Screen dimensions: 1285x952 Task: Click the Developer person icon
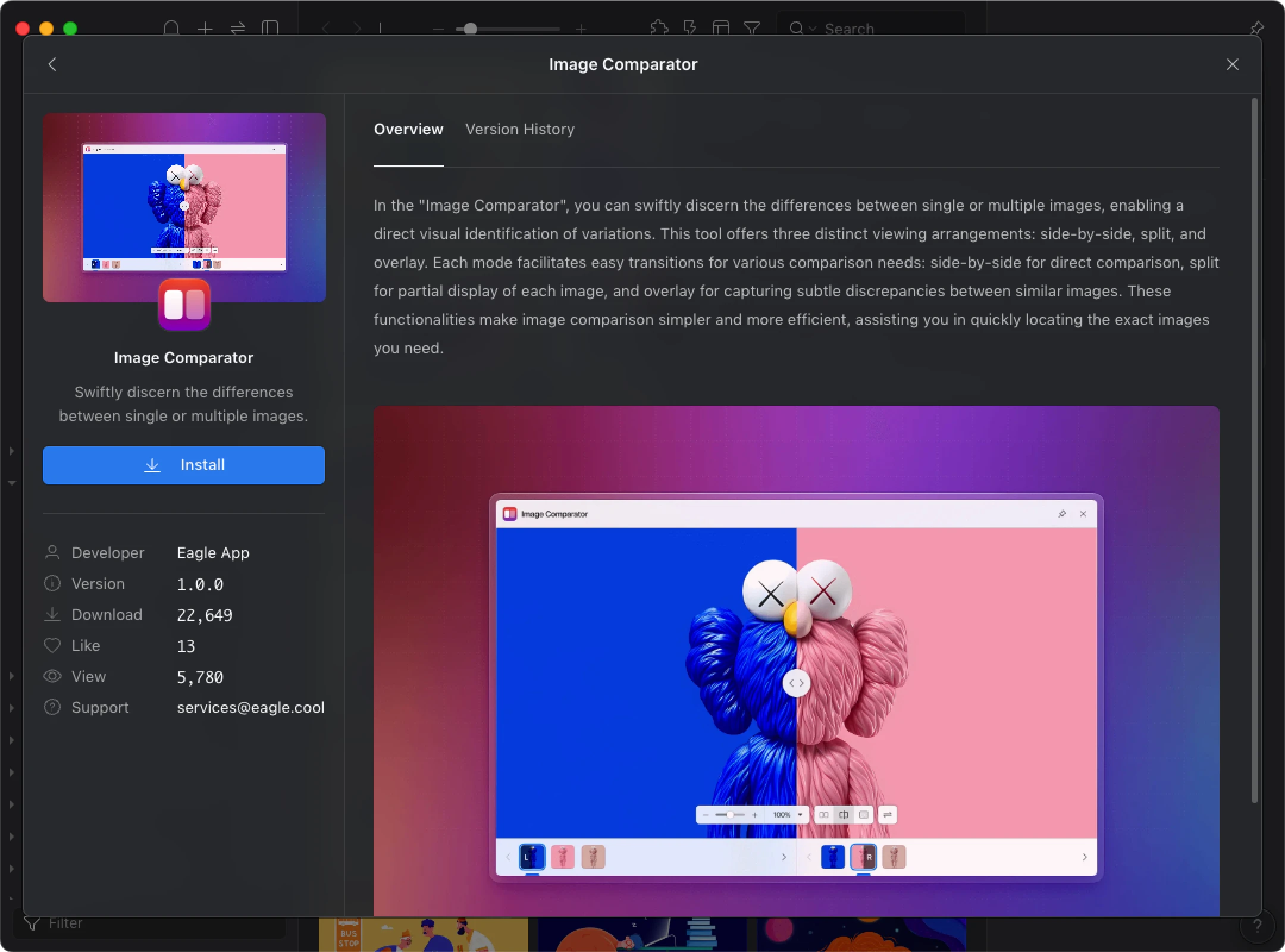[x=52, y=553]
